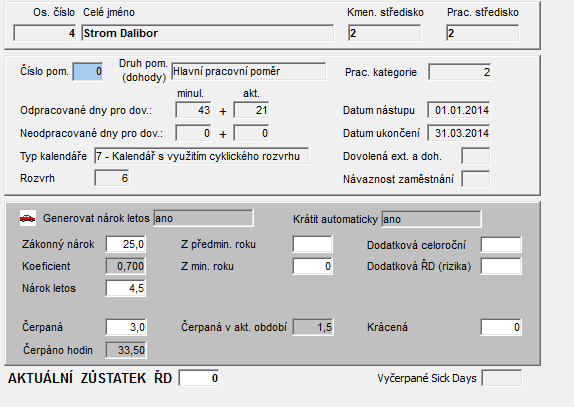
Task: Click the Dodatková ŘD (rizika) field
Action: click(501, 266)
